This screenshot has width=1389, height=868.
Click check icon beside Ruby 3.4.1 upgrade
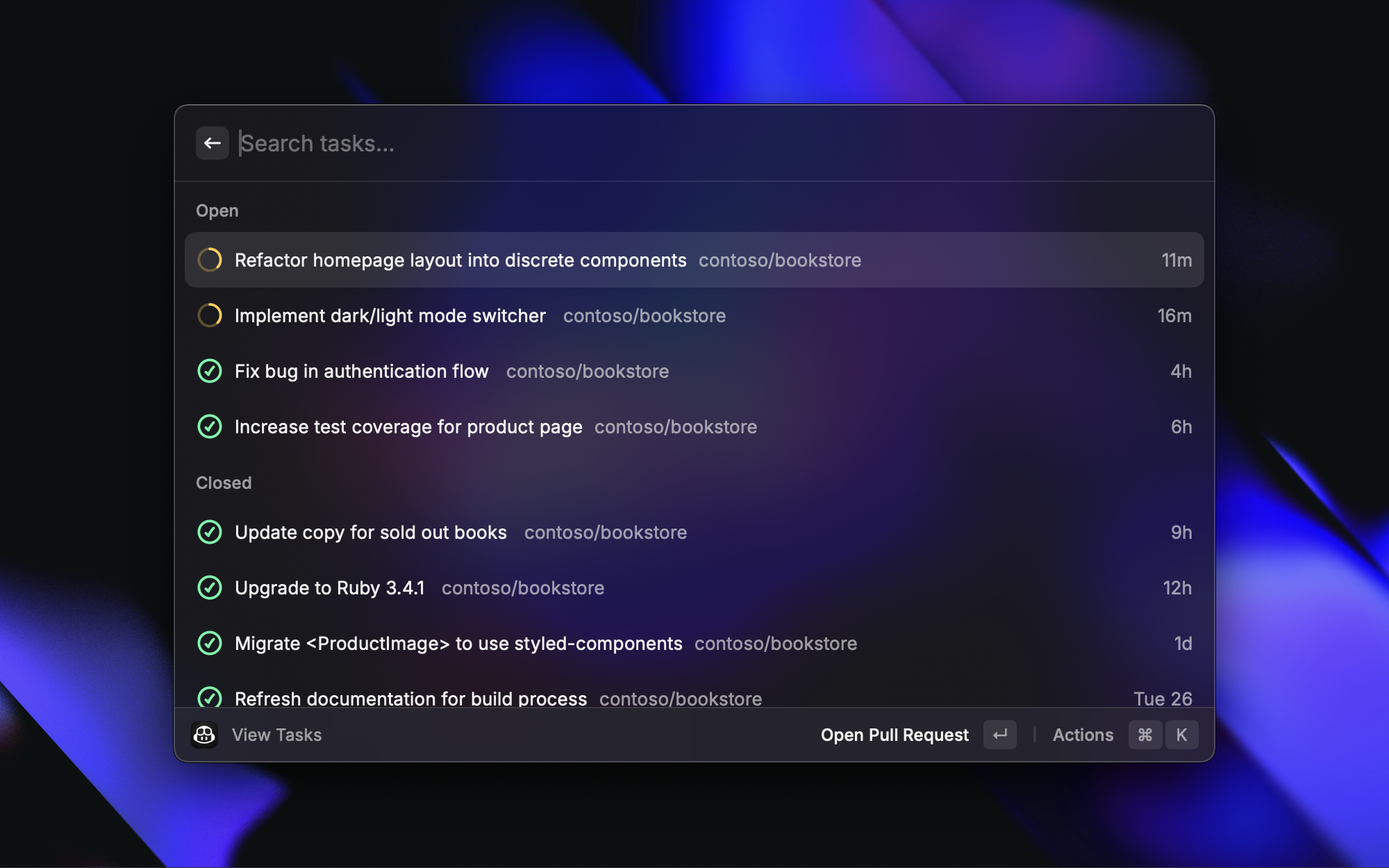210,587
